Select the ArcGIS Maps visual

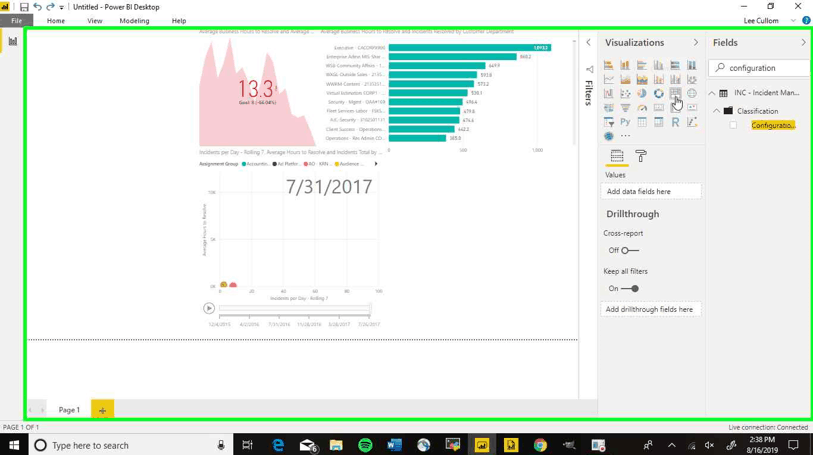point(608,136)
